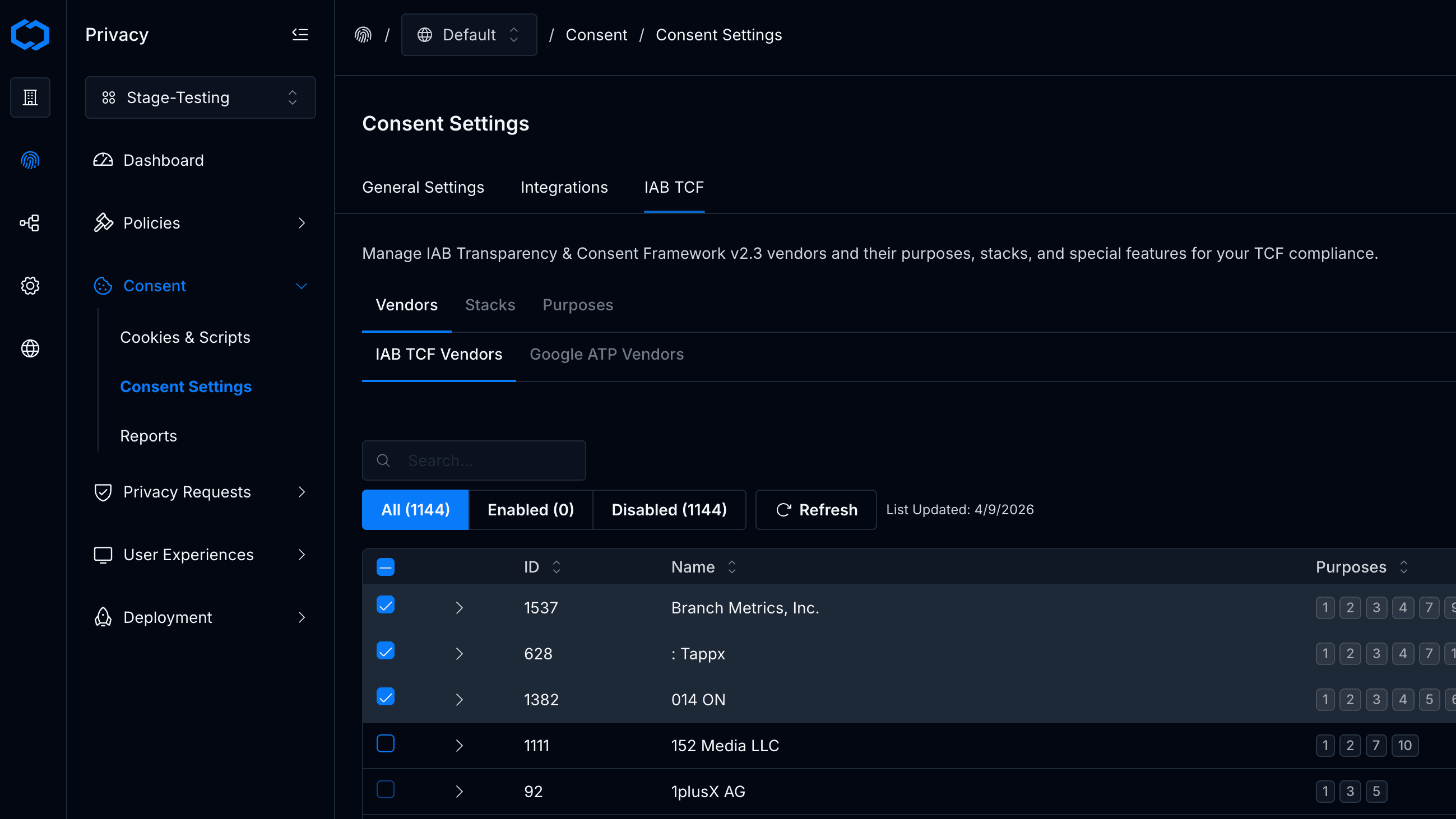The height and width of the screenshot is (819, 1456).
Task: Open settings gear icon in left rail
Action: tap(30, 286)
